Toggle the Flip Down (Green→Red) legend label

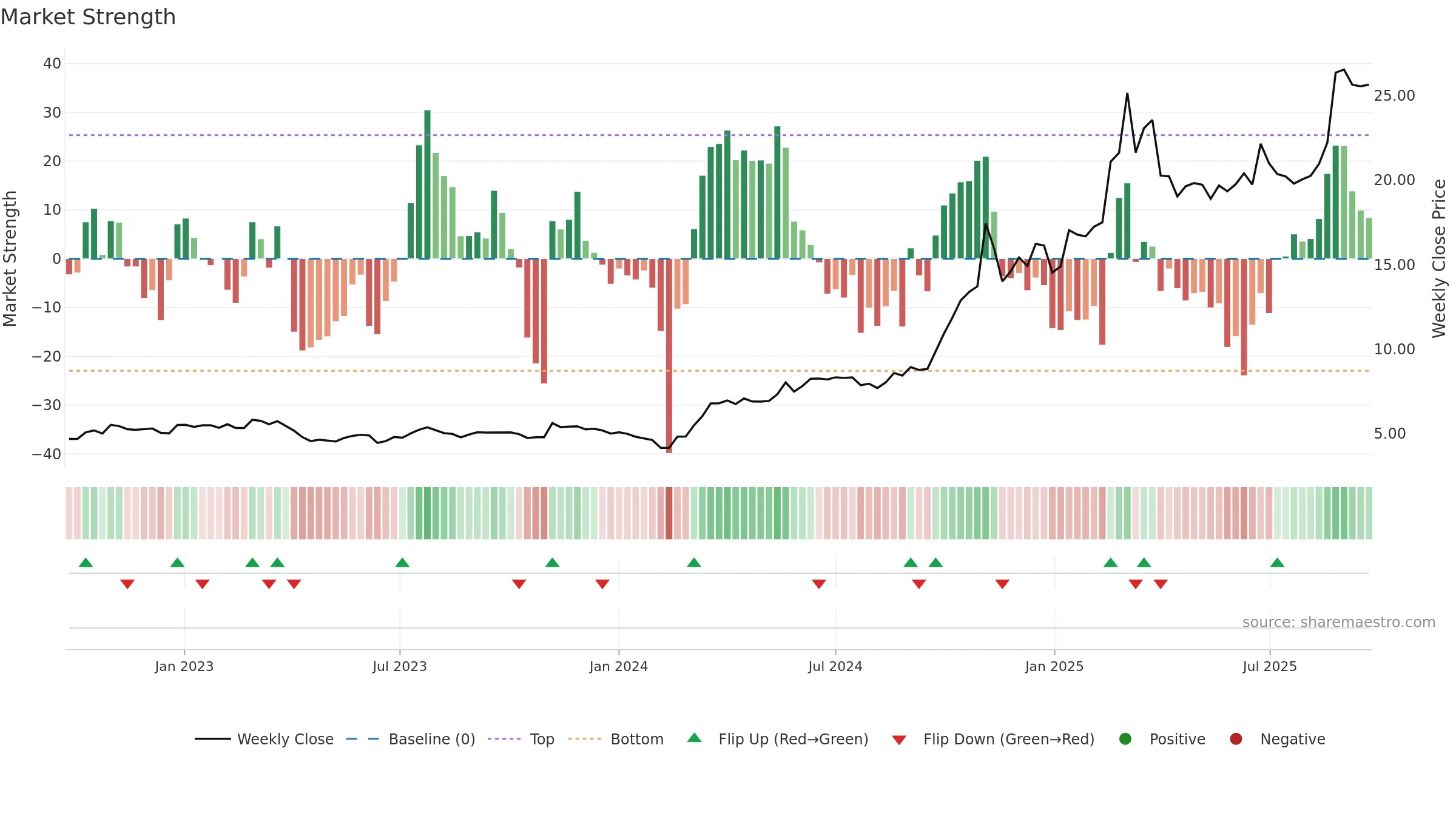click(x=1009, y=740)
